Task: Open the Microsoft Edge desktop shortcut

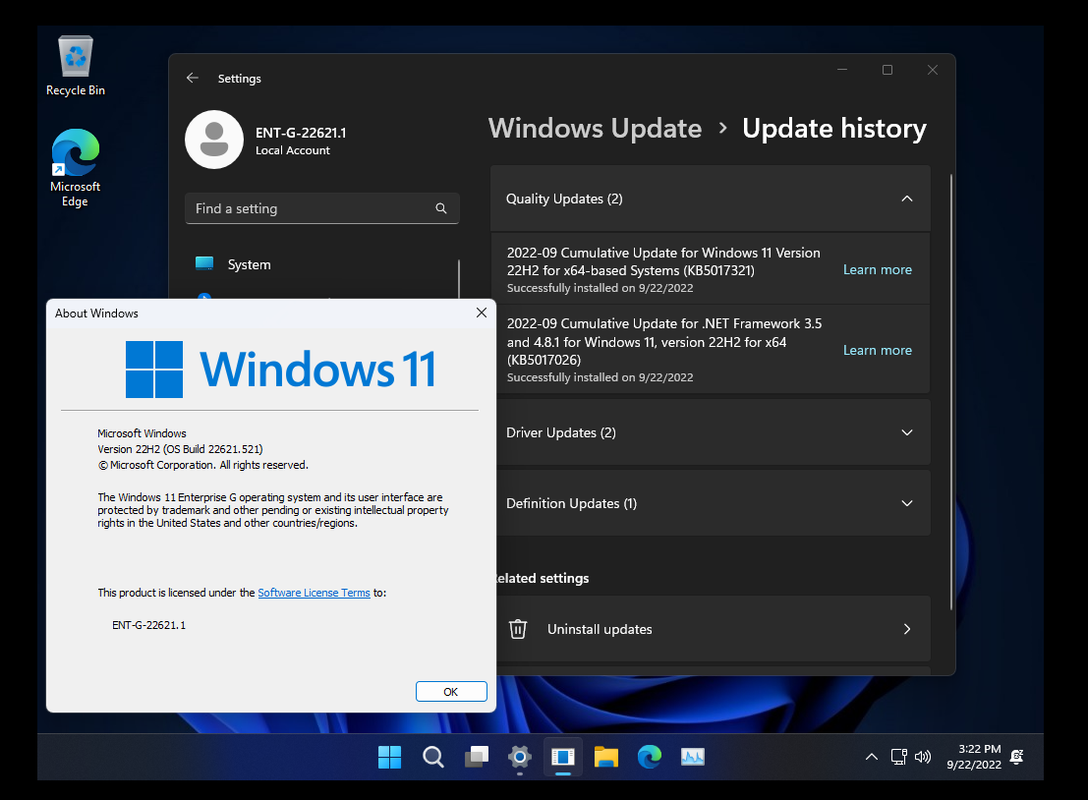Action: [75, 167]
